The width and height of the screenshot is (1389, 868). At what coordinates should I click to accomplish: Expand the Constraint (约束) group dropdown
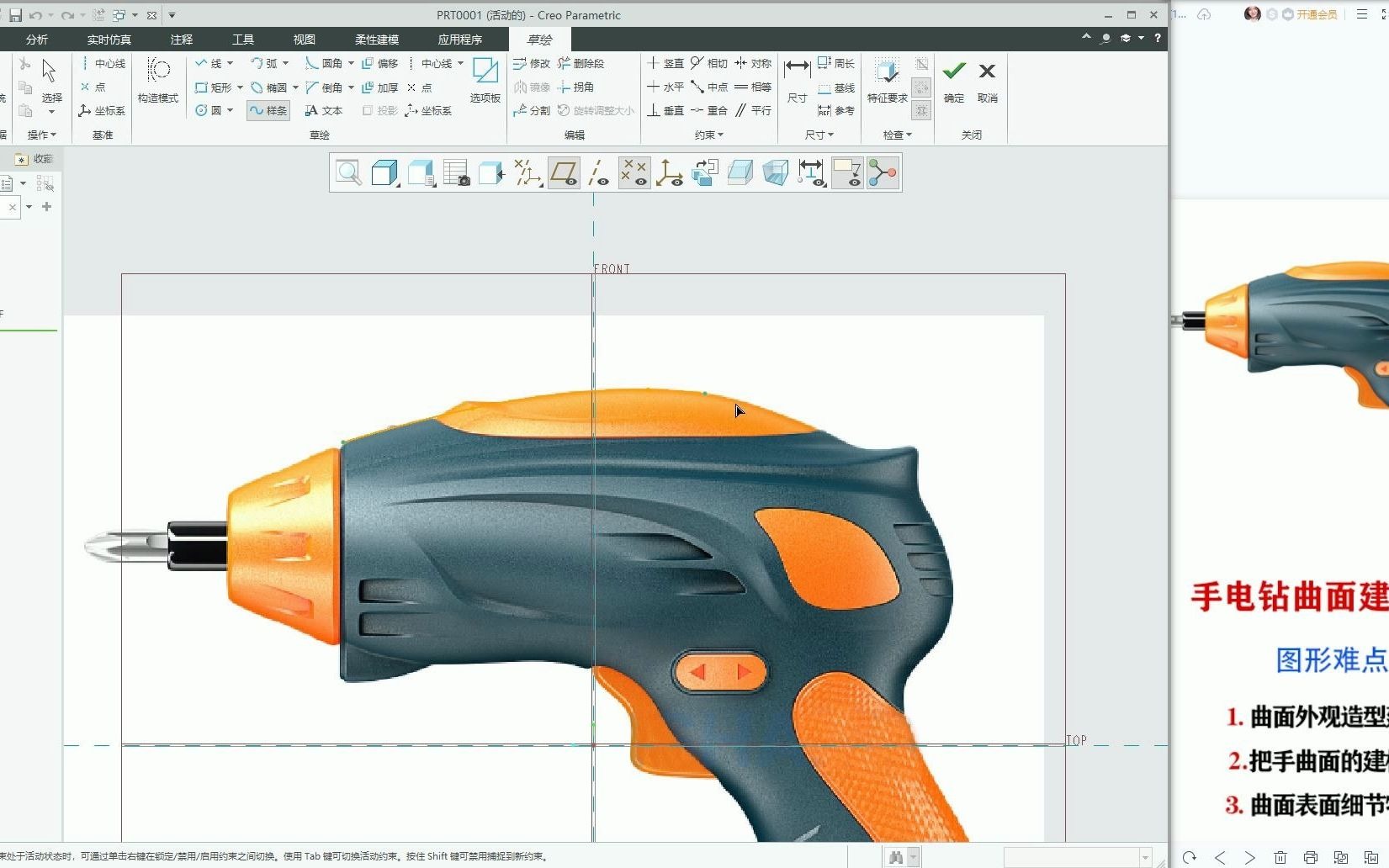(709, 135)
